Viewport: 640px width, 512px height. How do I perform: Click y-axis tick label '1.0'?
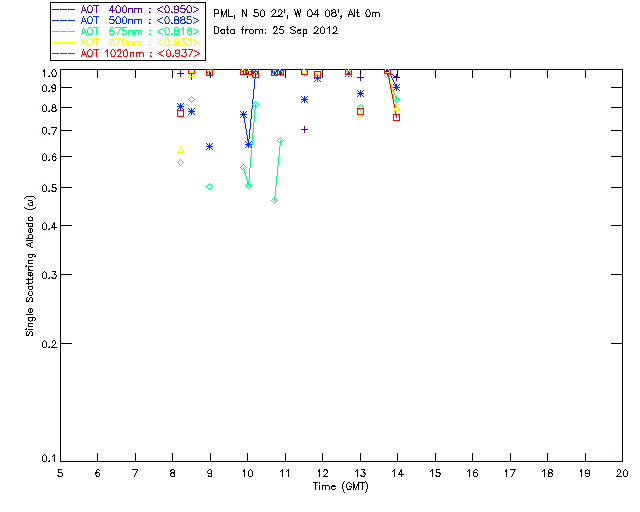tap(49, 73)
